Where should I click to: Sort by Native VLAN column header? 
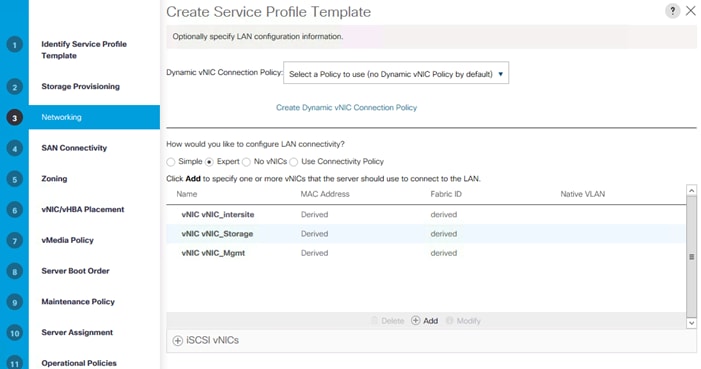click(583, 194)
